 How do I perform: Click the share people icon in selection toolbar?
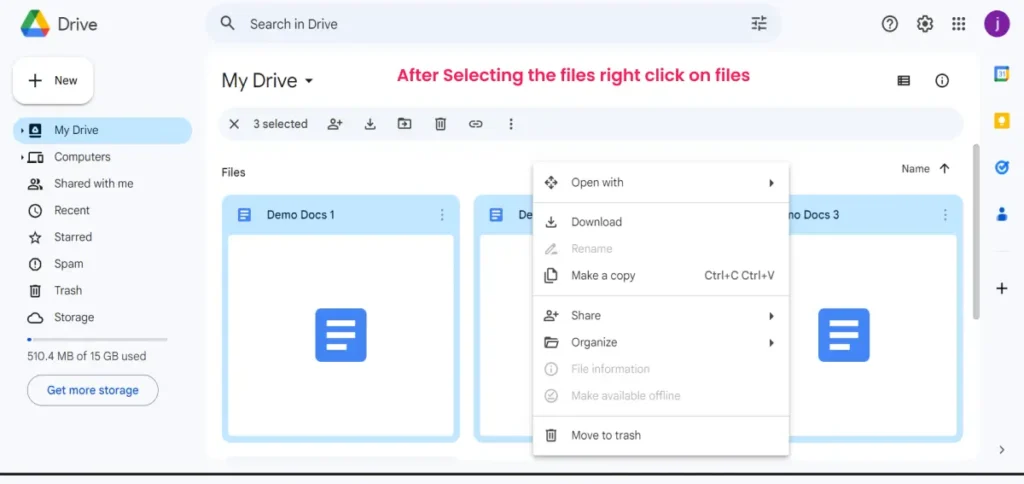click(x=335, y=124)
